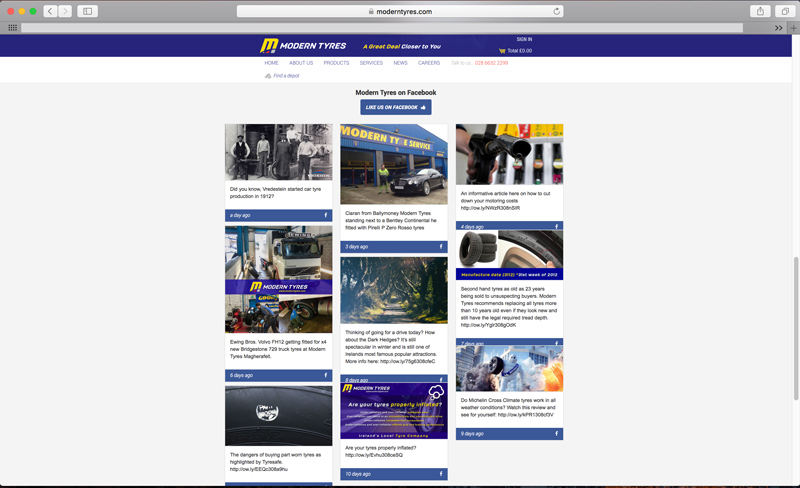This screenshot has height=488, width=800.
Task: Click the '10 days ago' timestamp
Action: coord(358,474)
